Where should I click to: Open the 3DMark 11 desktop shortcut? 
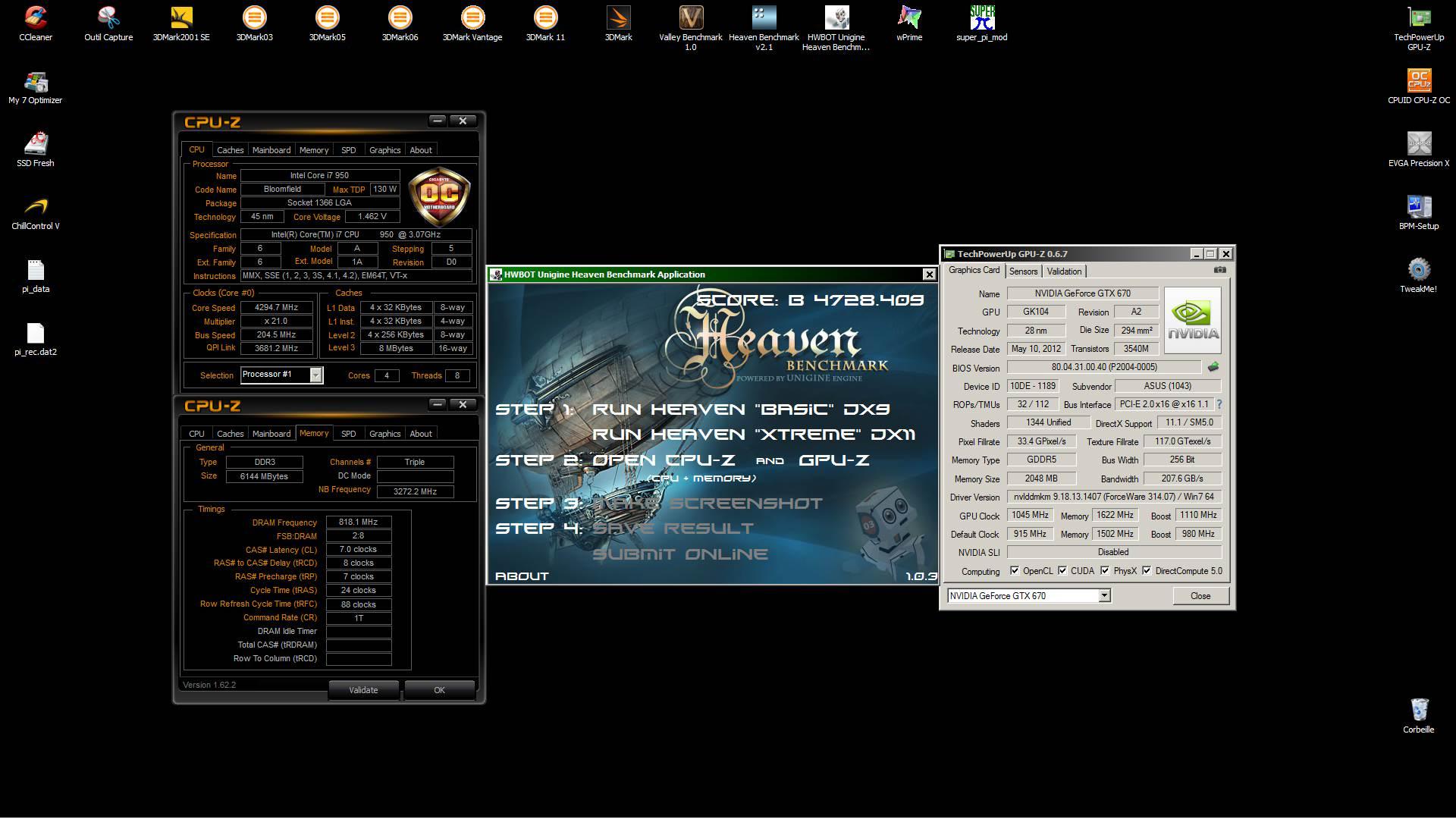pyautogui.click(x=545, y=24)
